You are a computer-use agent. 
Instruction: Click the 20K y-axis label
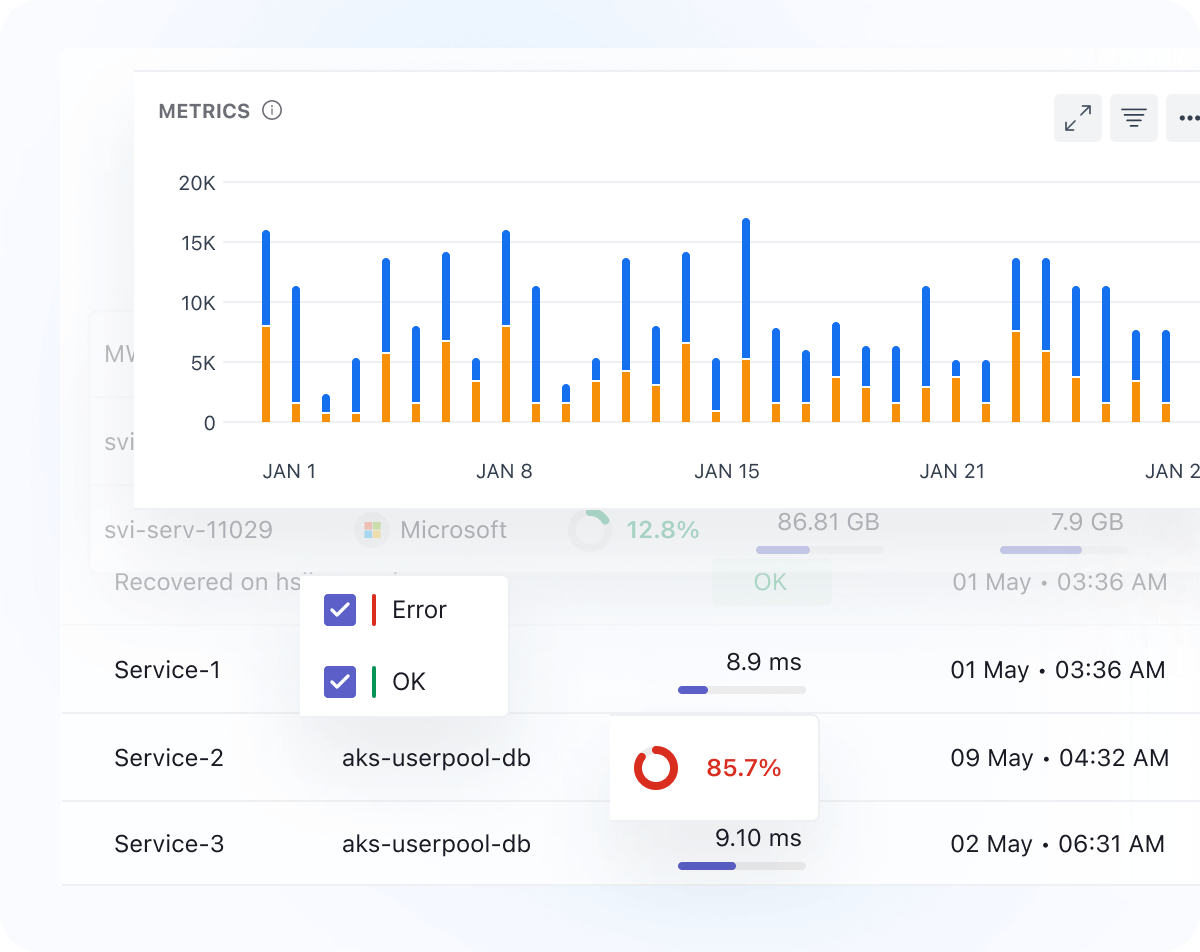click(x=197, y=183)
